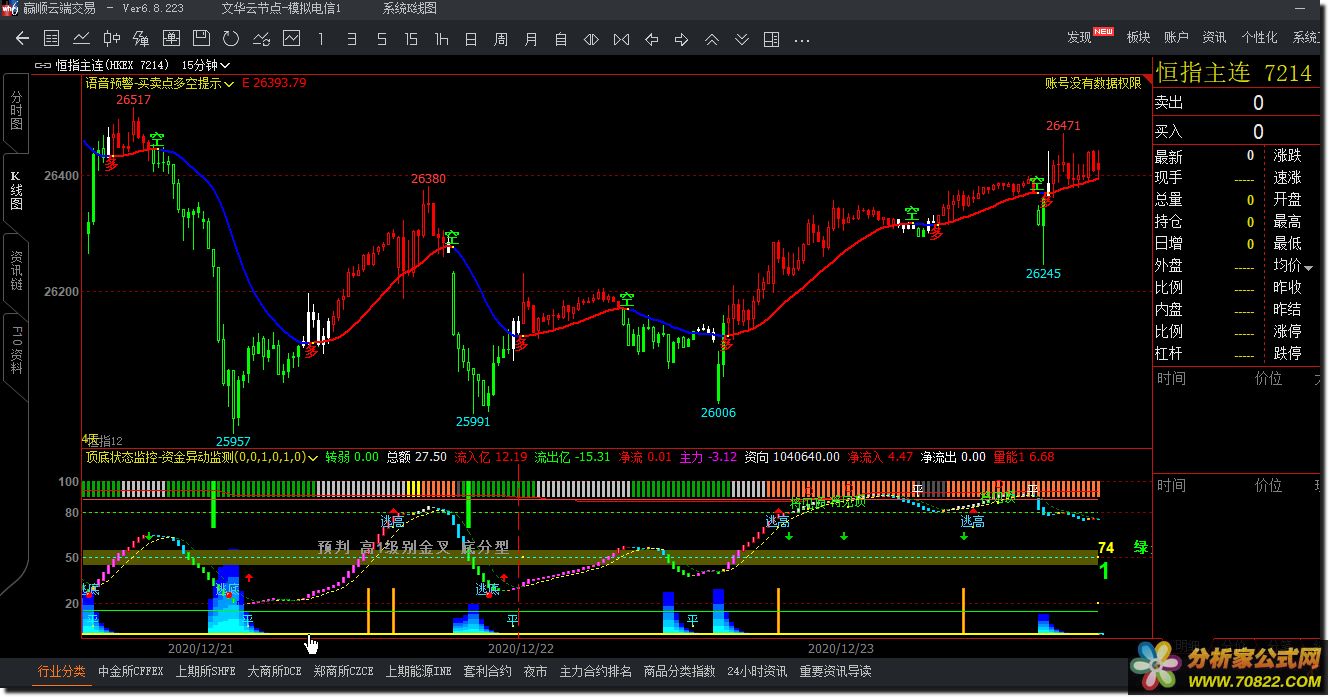Switch to the 资讯链 side tab

[x=16, y=270]
